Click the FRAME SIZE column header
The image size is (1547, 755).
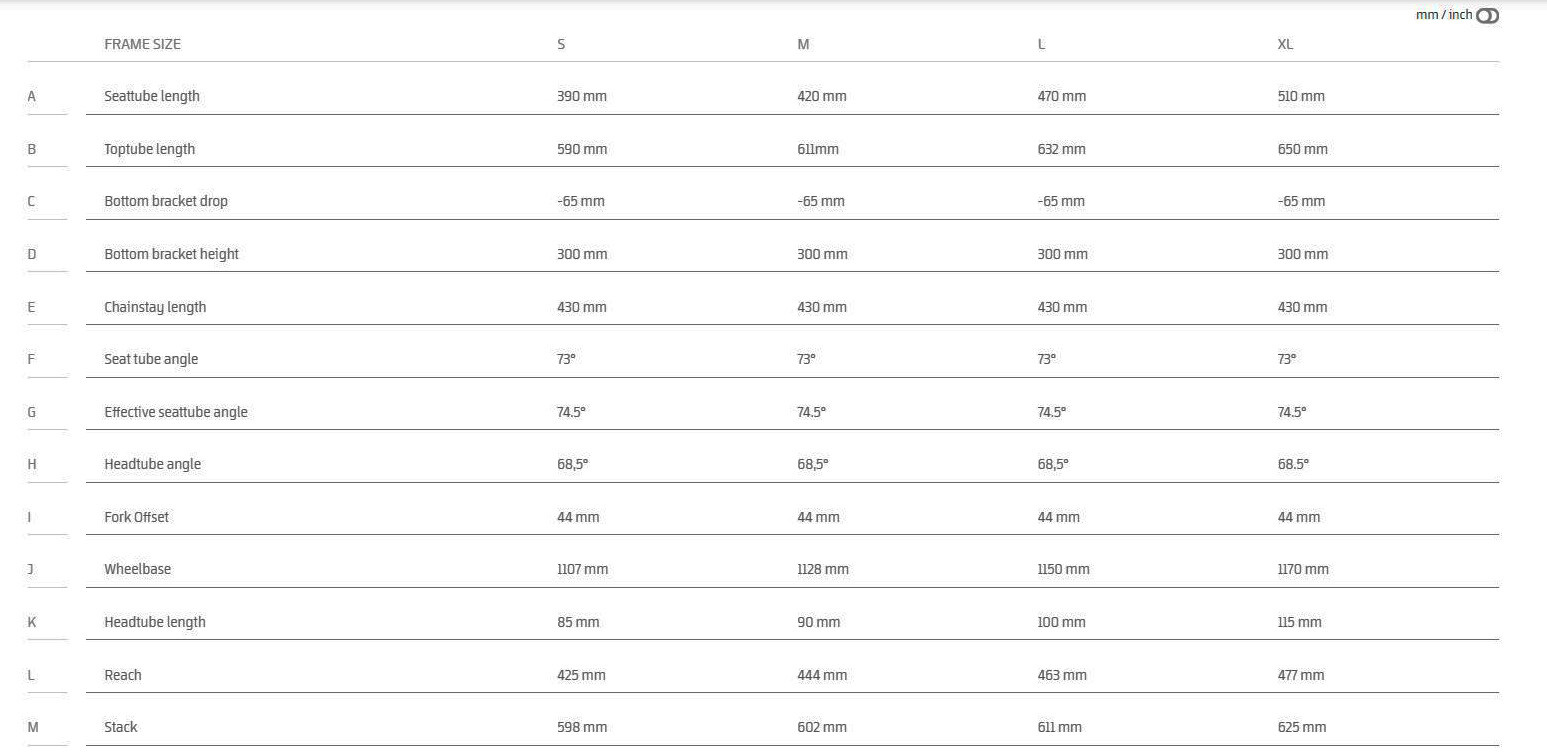pyautogui.click(x=142, y=44)
